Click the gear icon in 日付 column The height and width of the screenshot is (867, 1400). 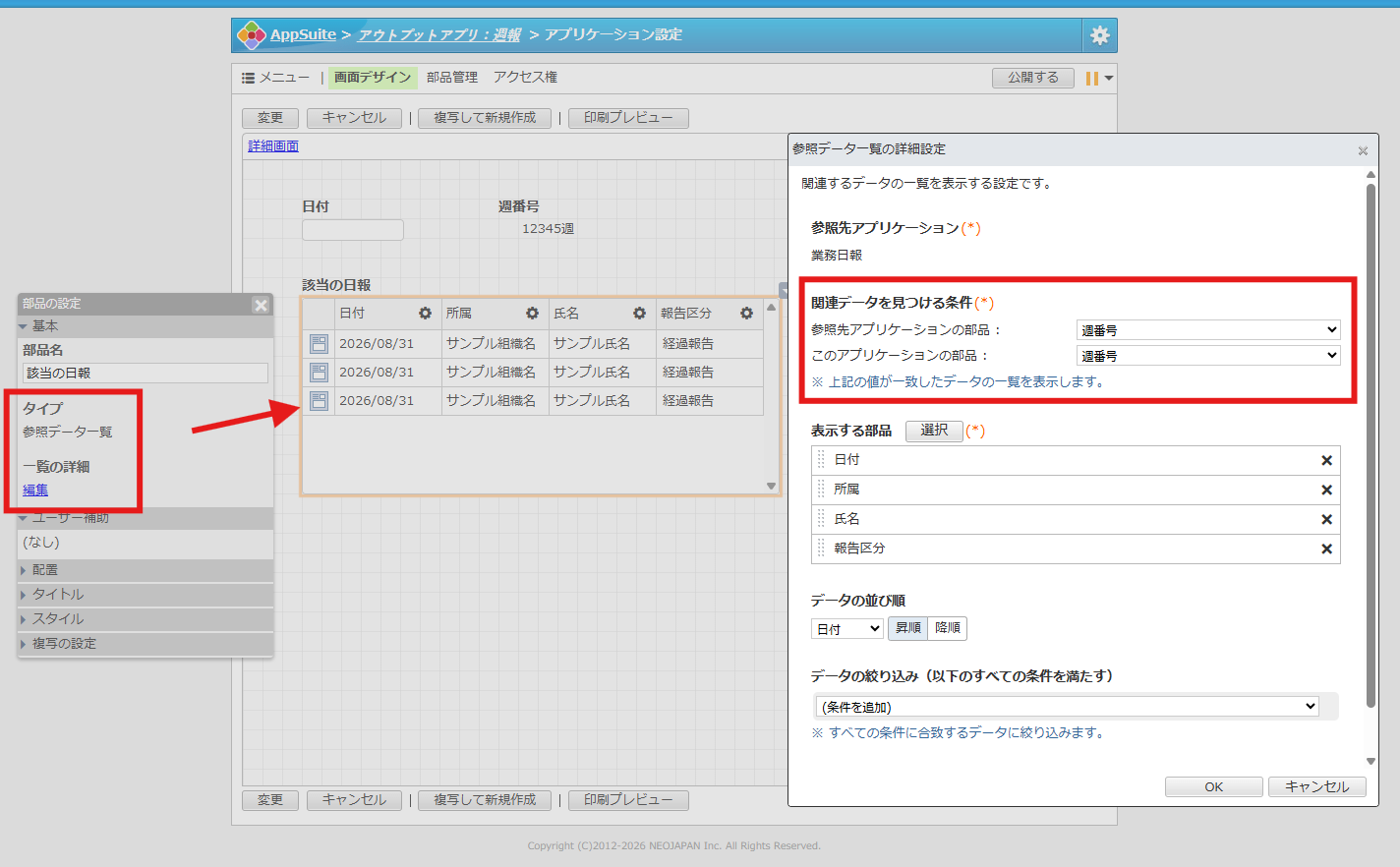pos(425,313)
